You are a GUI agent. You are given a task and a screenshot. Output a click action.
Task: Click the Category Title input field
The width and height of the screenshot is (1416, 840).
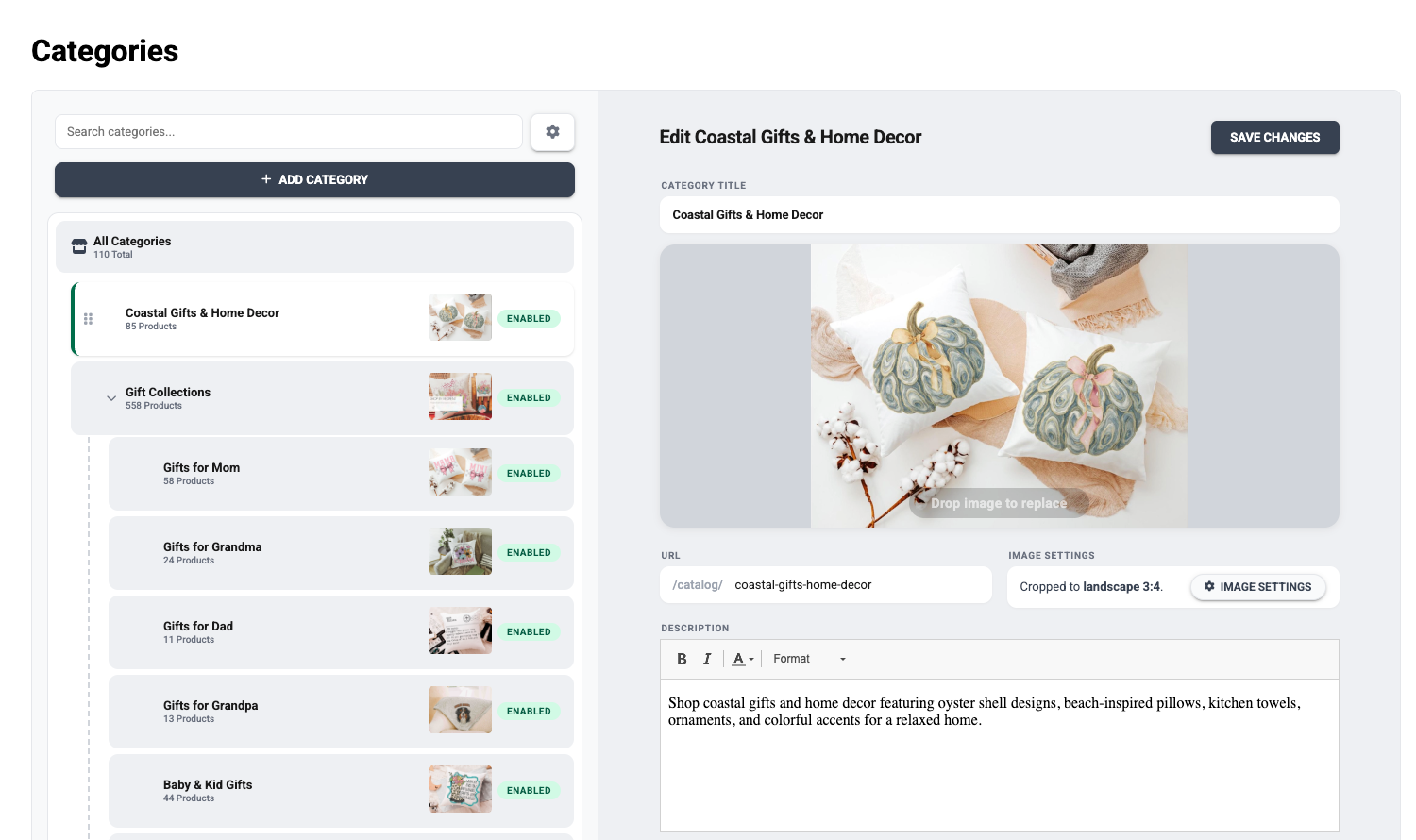coord(999,214)
